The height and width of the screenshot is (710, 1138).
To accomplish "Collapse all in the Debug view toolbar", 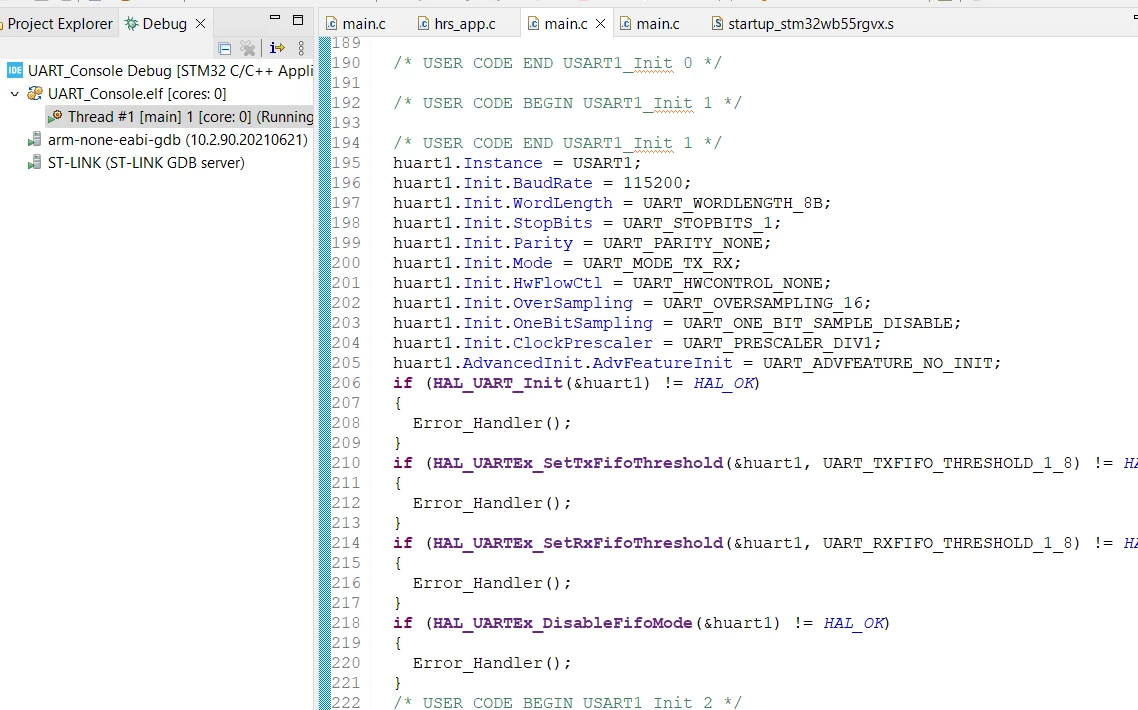I will point(224,49).
